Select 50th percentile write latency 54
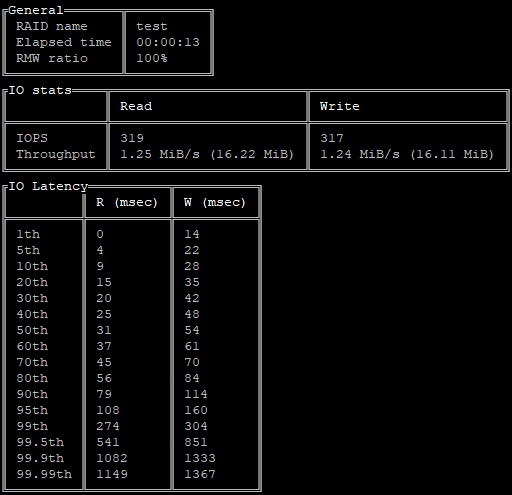Image resolution: width=512 pixels, height=495 pixels. [x=192, y=330]
